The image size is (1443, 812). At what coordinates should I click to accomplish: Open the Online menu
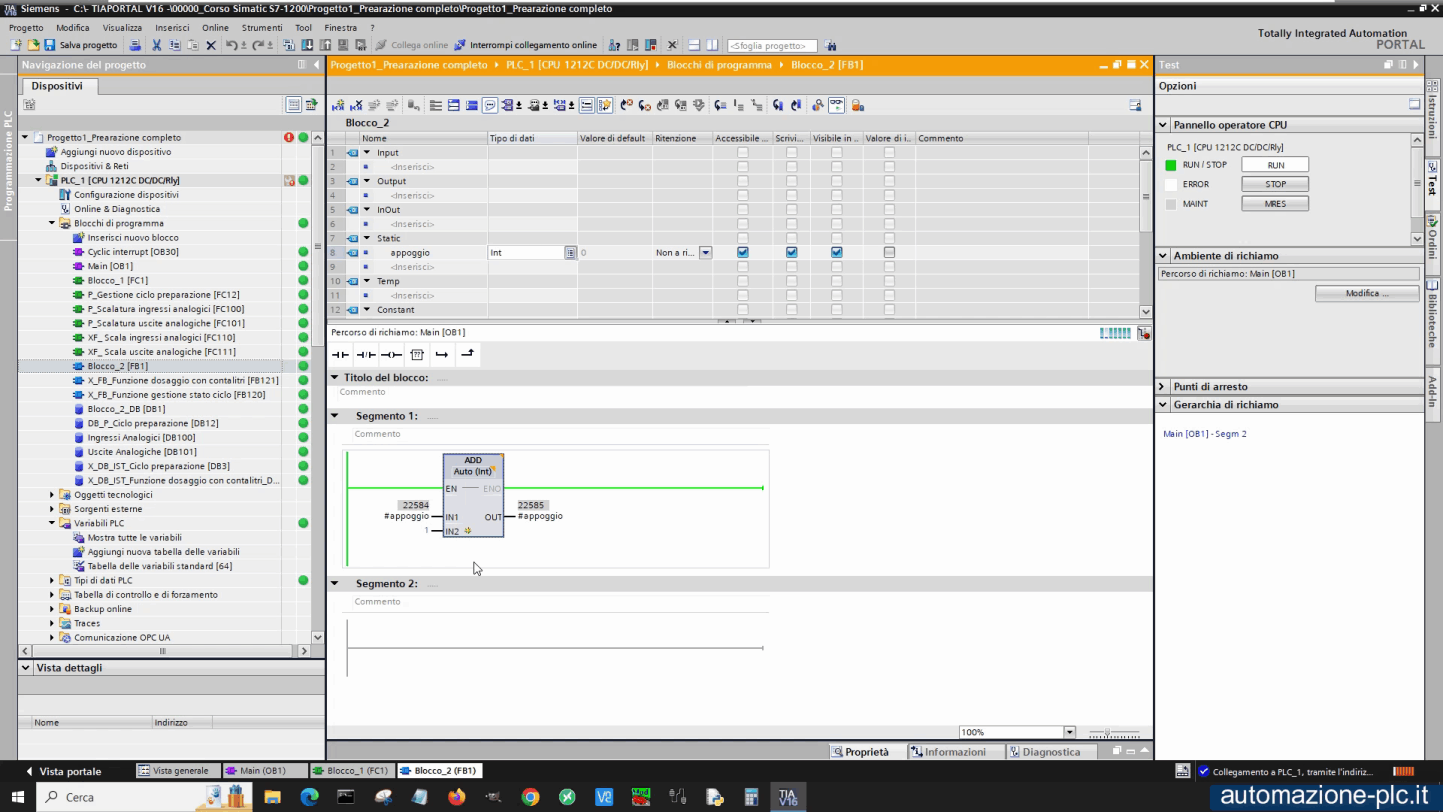click(x=216, y=27)
